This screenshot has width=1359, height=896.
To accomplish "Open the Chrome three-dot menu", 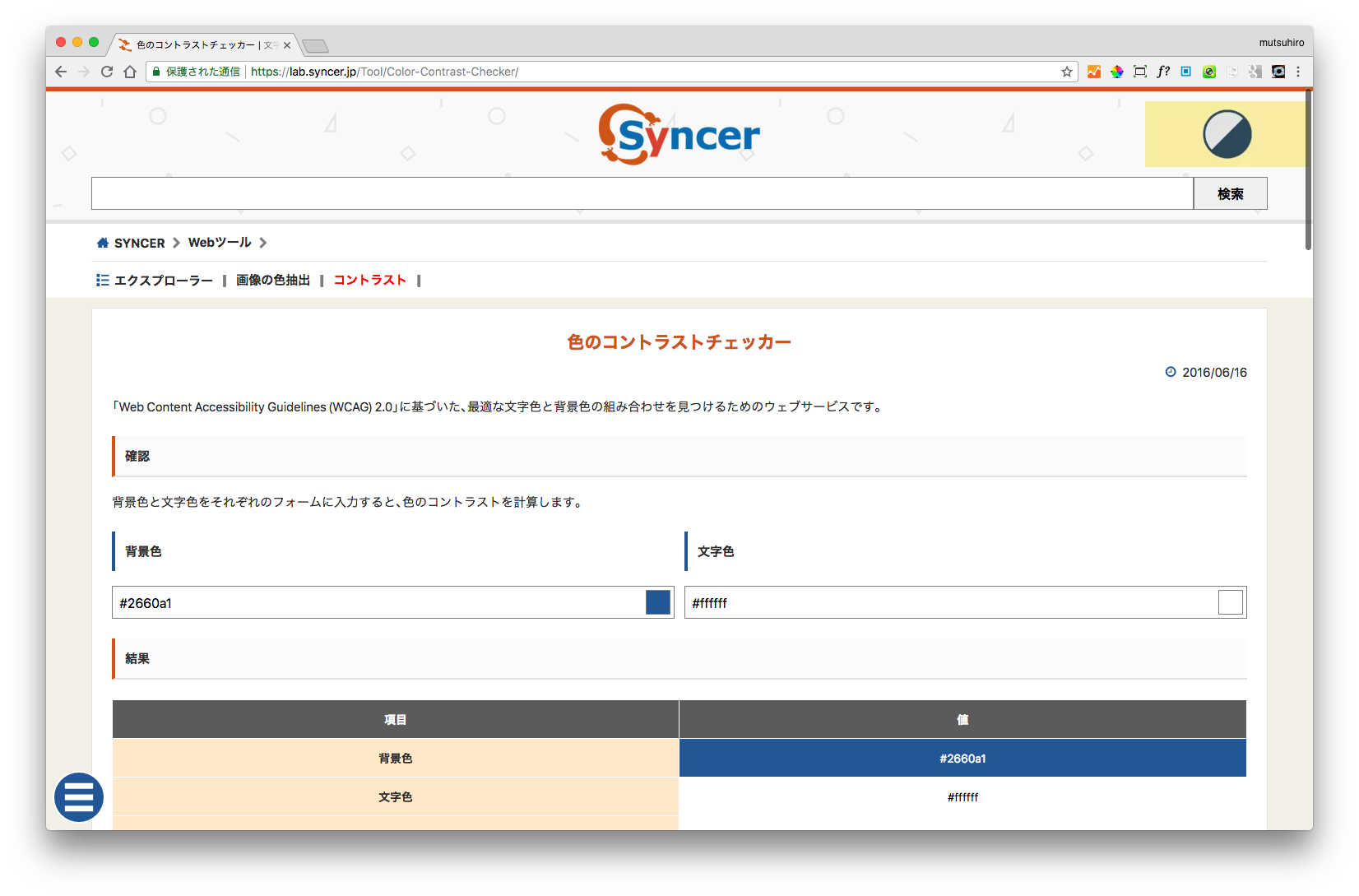I will pyautogui.click(x=1298, y=72).
